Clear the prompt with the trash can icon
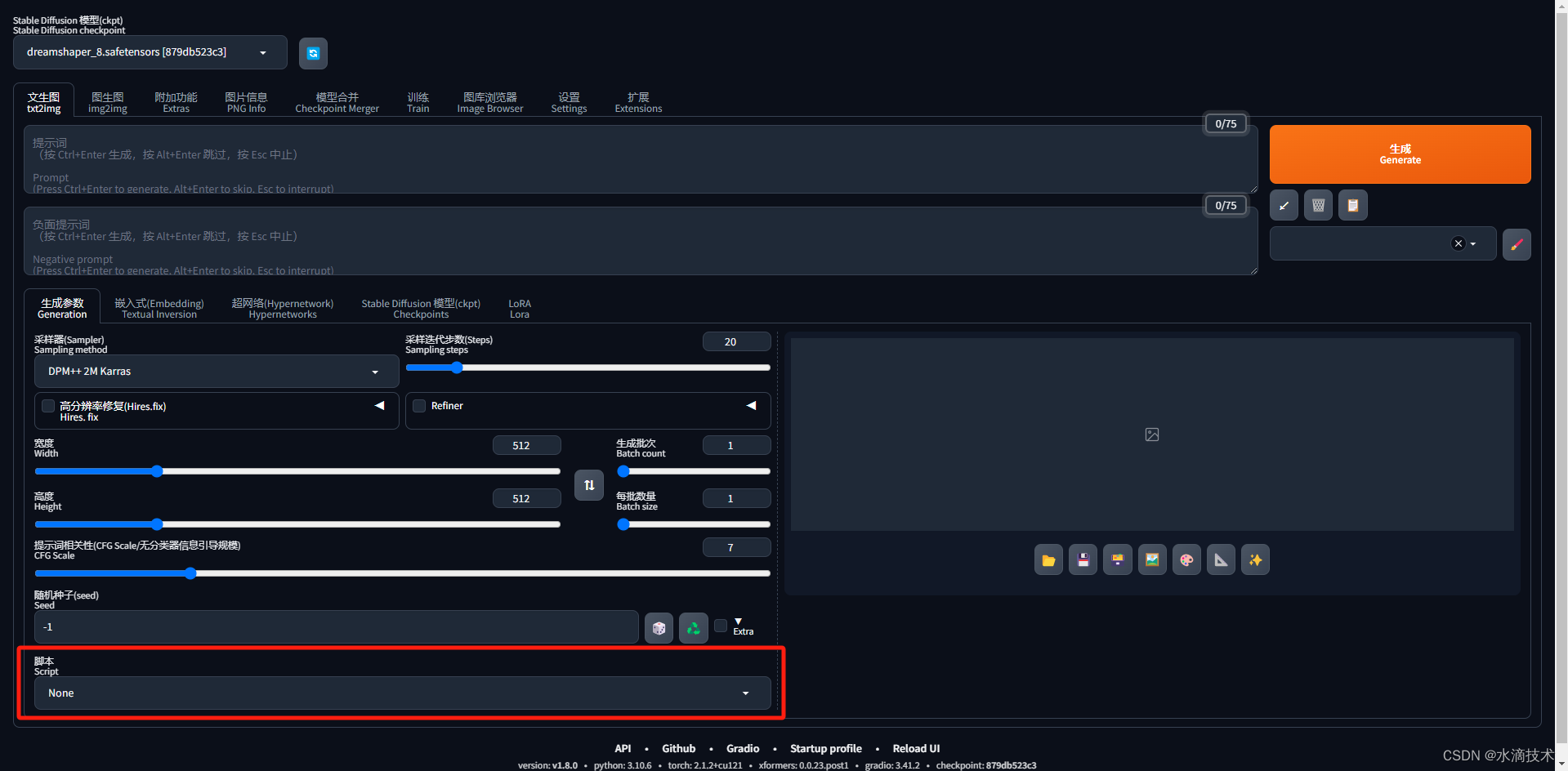 (x=1318, y=205)
